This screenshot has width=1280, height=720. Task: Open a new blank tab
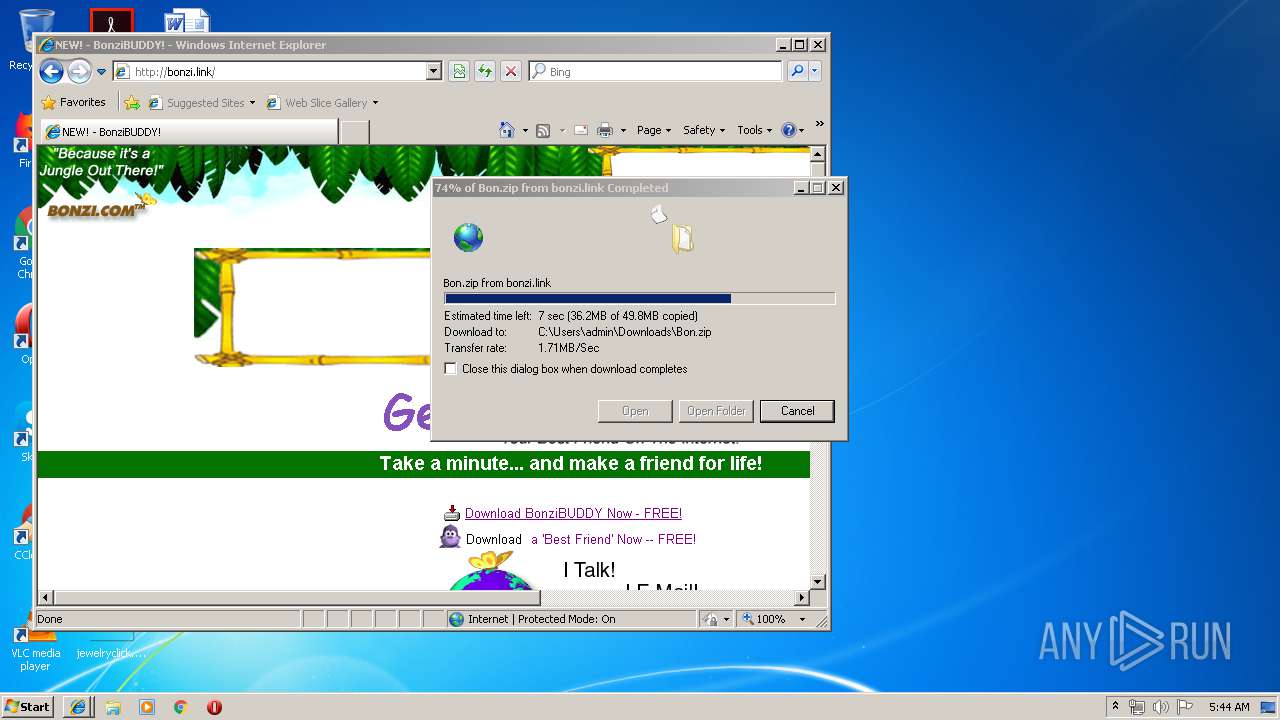pos(355,132)
